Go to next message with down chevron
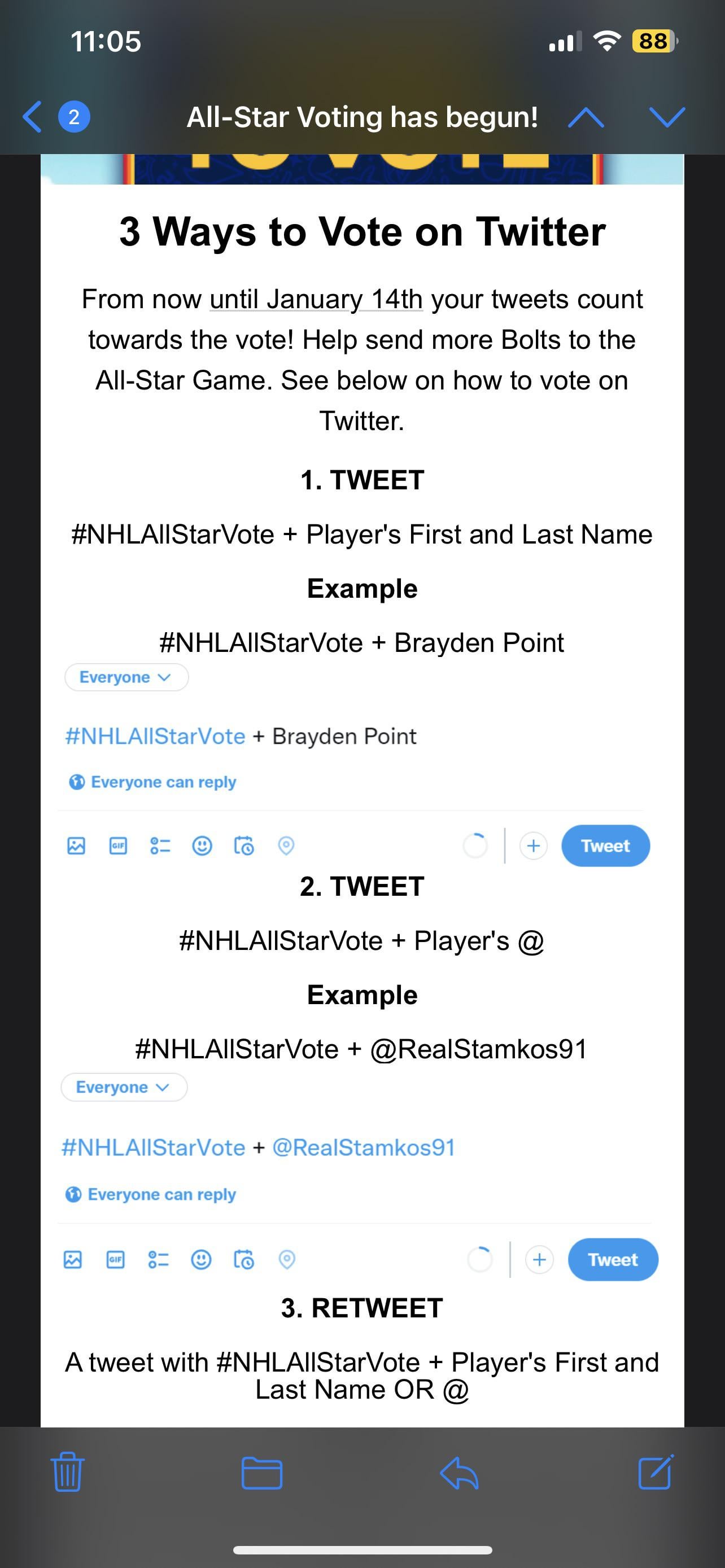Viewport: 725px width, 1568px height. (667, 117)
